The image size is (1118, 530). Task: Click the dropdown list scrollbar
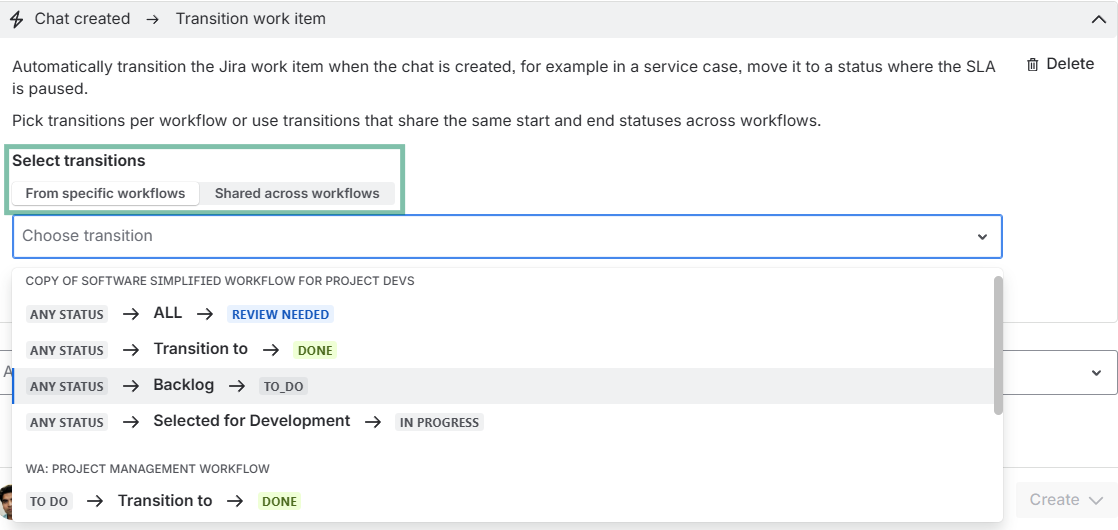coord(997,345)
